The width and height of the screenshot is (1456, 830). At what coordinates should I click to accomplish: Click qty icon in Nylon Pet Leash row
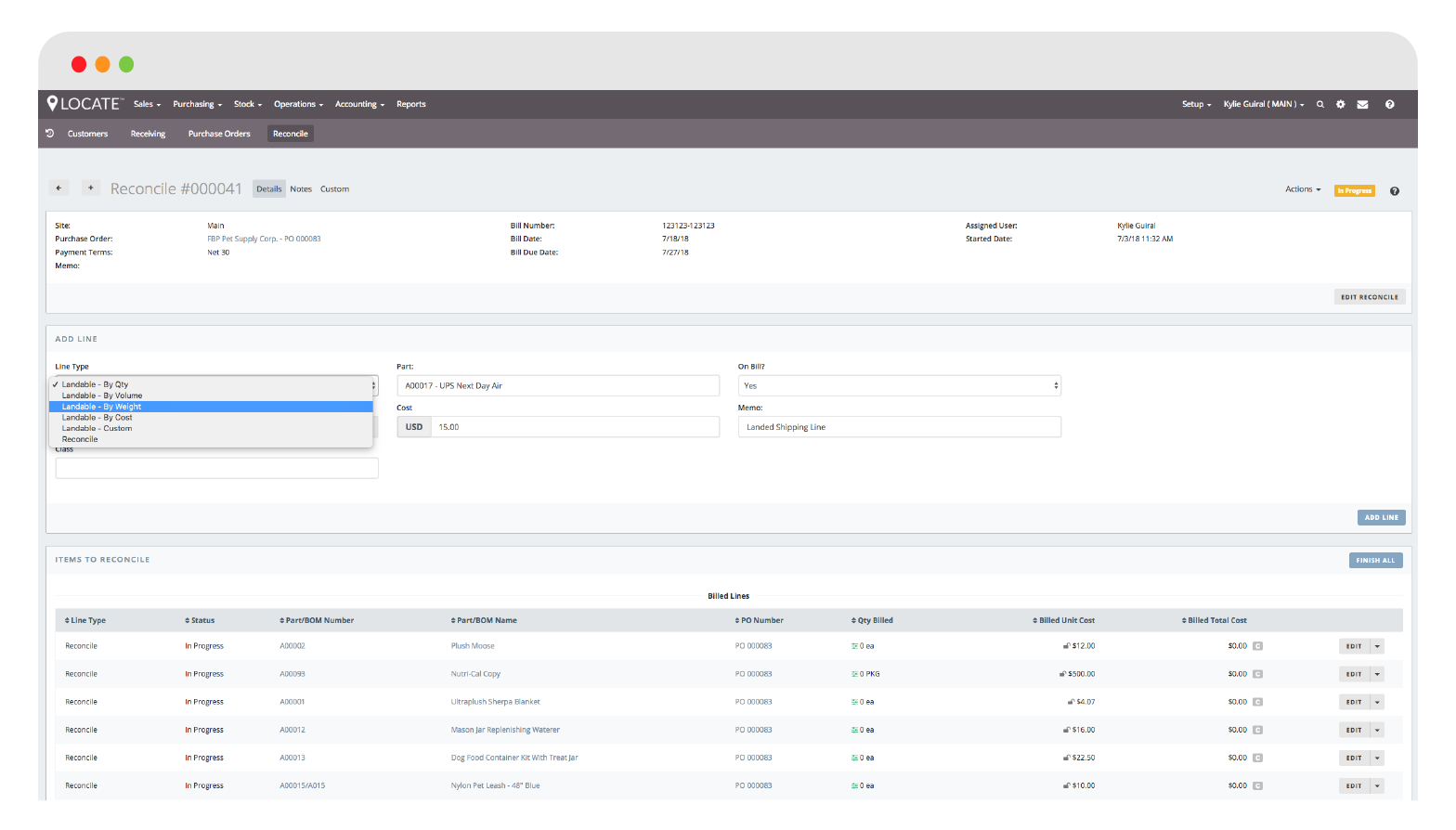[x=854, y=785]
